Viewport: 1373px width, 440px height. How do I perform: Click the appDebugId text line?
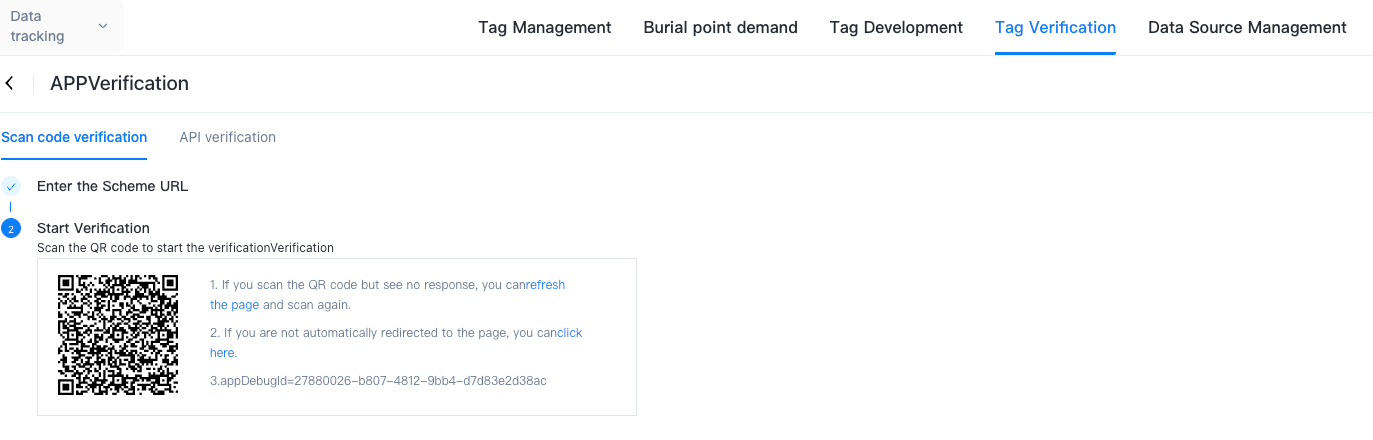point(378,381)
